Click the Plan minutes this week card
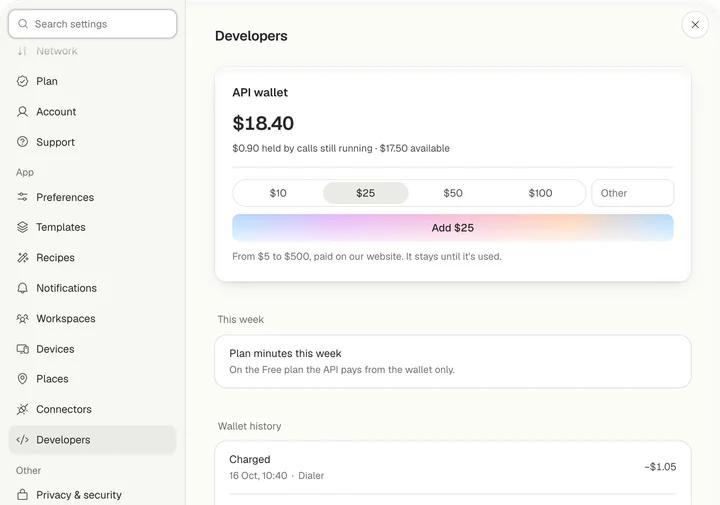This screenshot has width=720, height=505. (x=453, y=361)
